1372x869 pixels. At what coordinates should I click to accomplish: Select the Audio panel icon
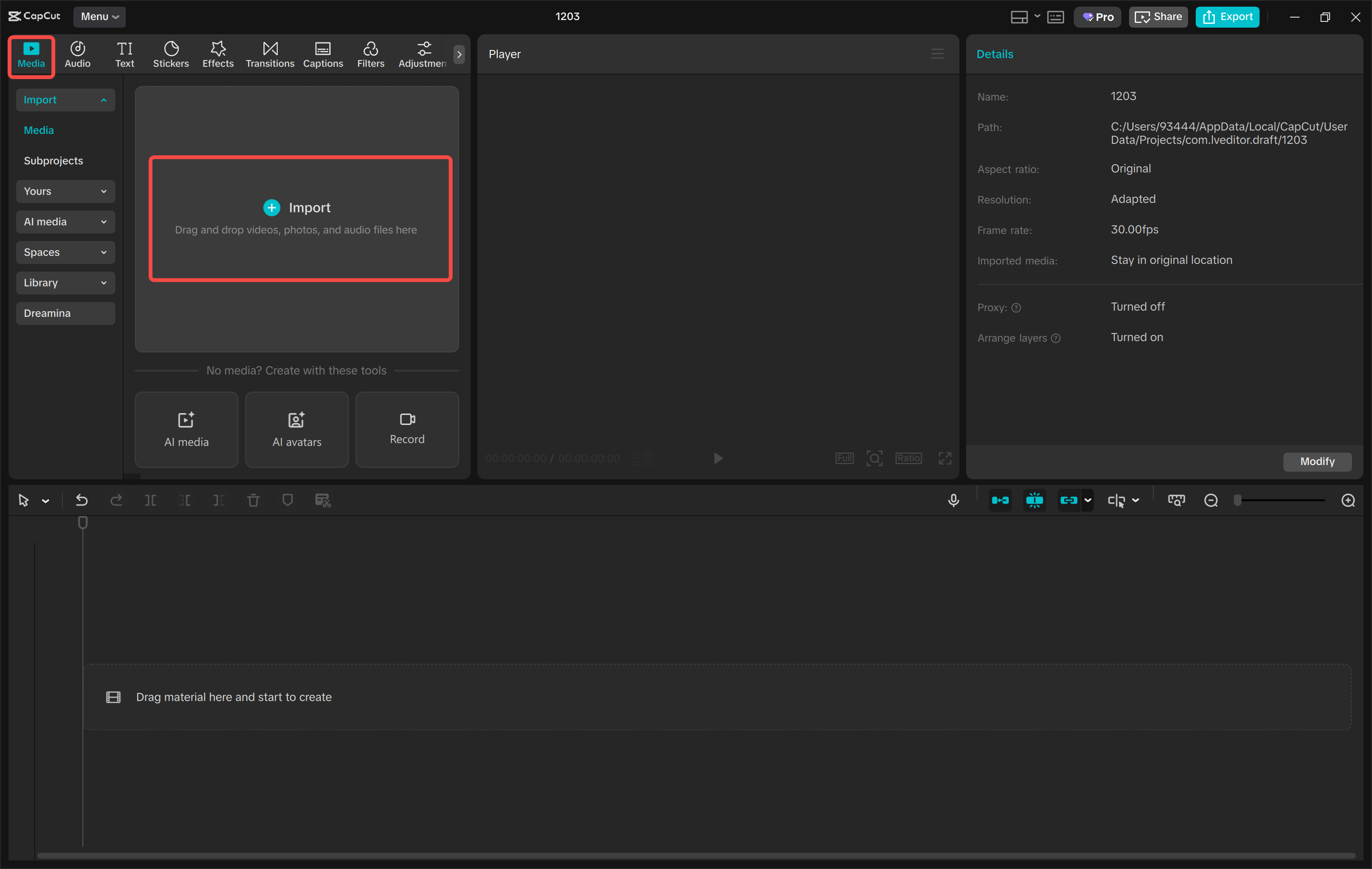77,54
